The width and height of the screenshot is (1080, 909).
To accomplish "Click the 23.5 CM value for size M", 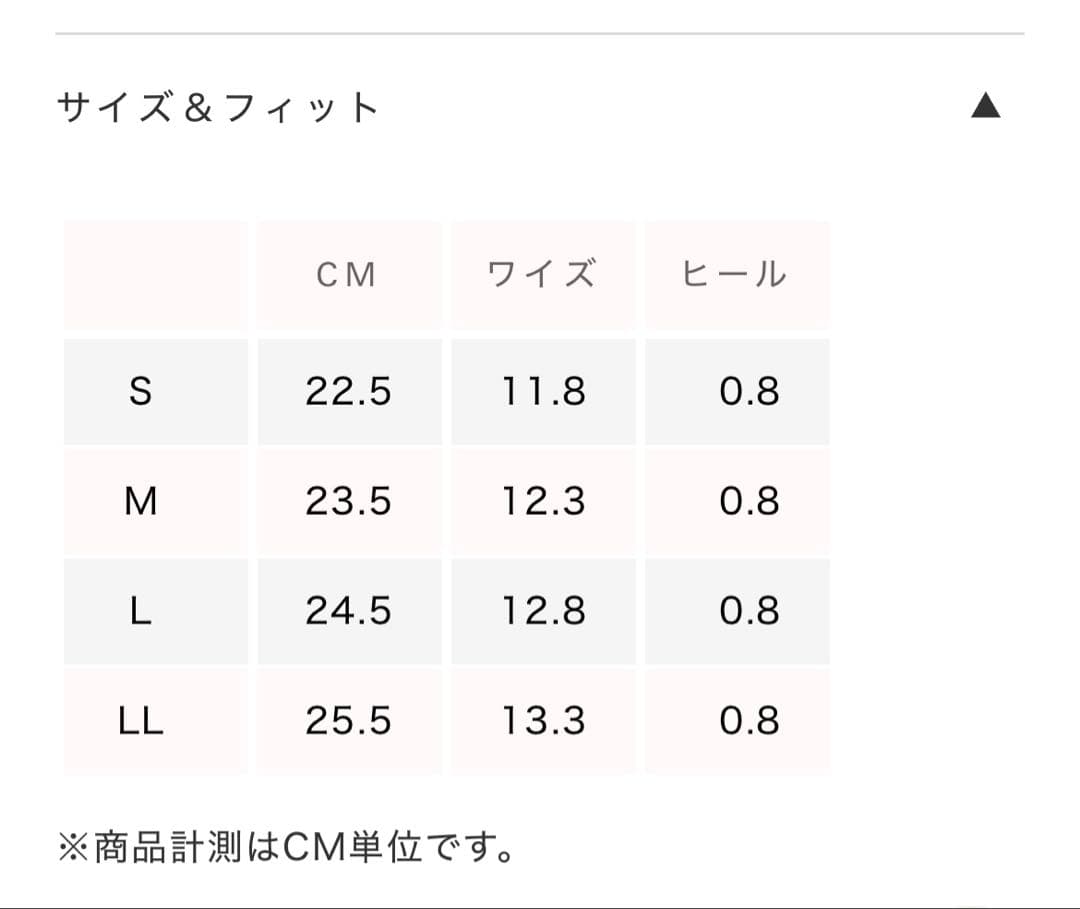I will click(x=348, y=502).
